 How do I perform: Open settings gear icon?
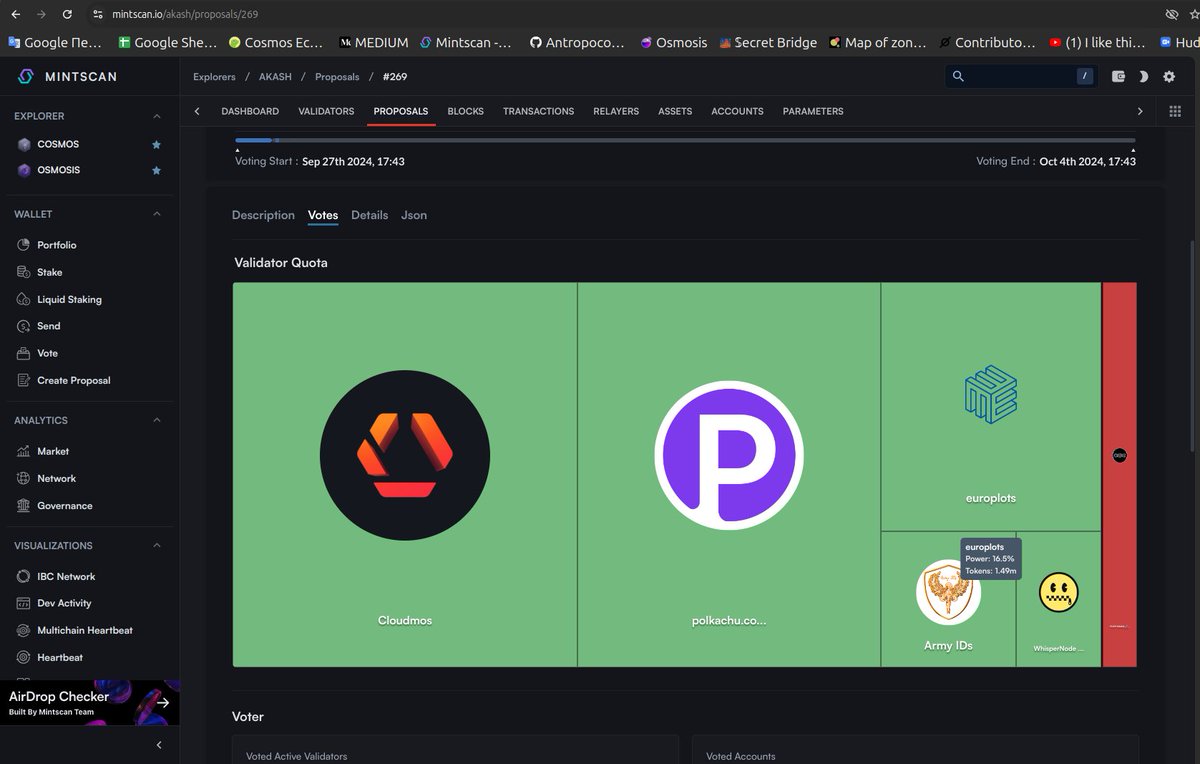(x=1169, y=76)
